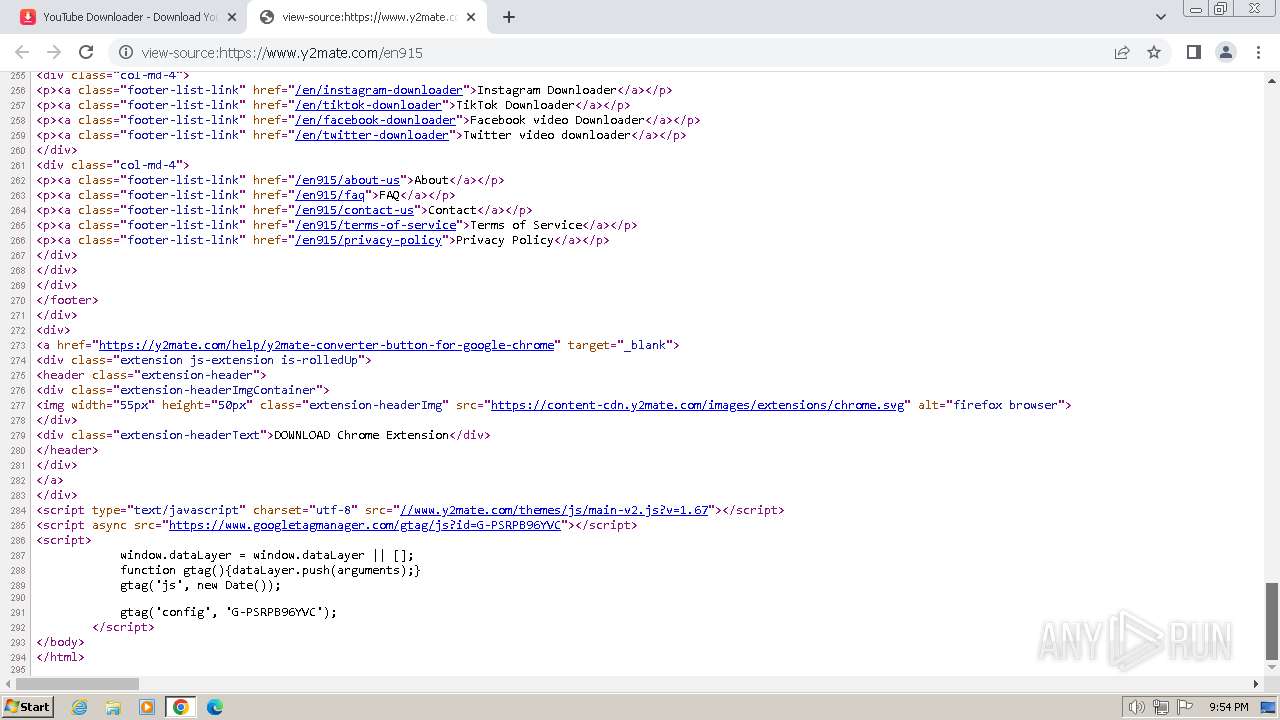The width and height of the screenshot is (1280, 720).
Task: Follow the /en915/contact-us link
Action: click(354, 210)
